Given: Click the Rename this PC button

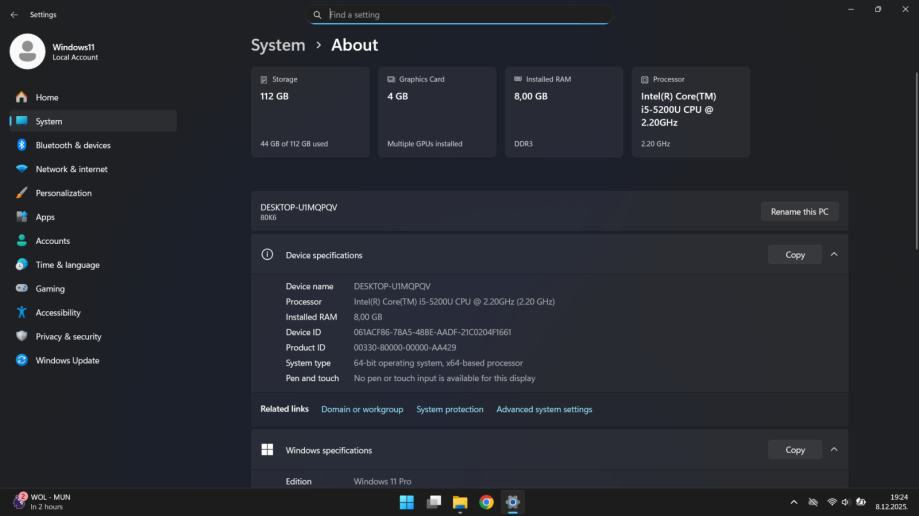Looking at the screenshot, I should coord(799,211).
